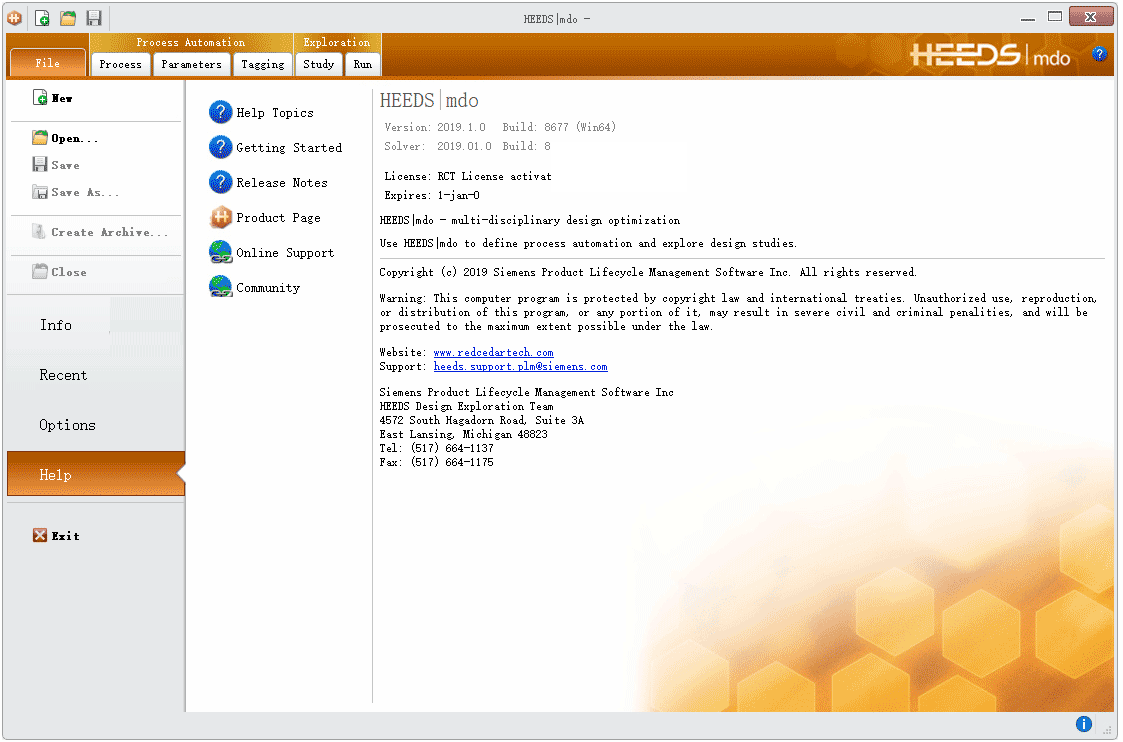Viewport: 1123px width, 742px height.
Task: Click the Product Page orange hexagon icon
Action: coord(221,217)
